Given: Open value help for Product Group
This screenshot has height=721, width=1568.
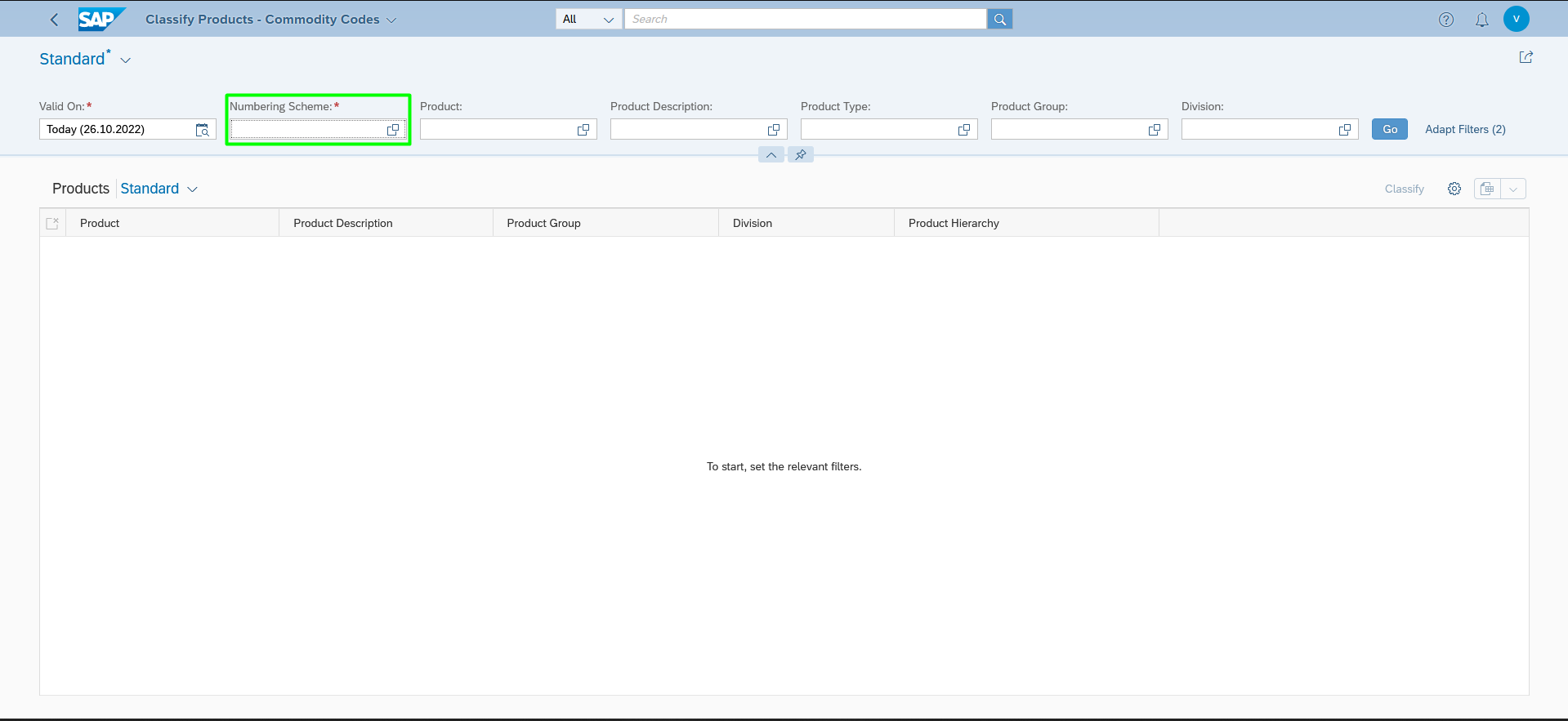Looking at the screenshot, I should [1155, 129].
